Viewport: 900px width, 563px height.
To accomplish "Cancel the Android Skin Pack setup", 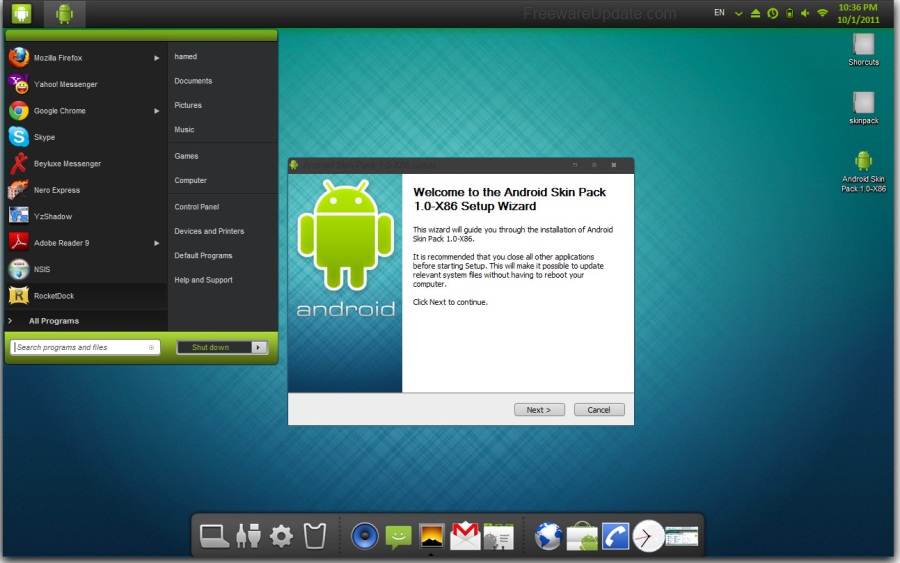I will (599, 410).
